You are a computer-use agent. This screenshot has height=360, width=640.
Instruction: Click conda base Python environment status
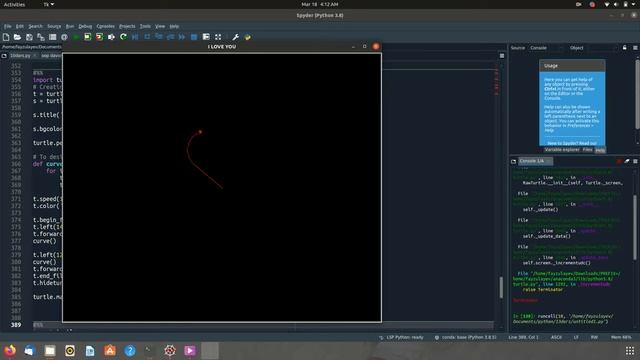(465, 338)
